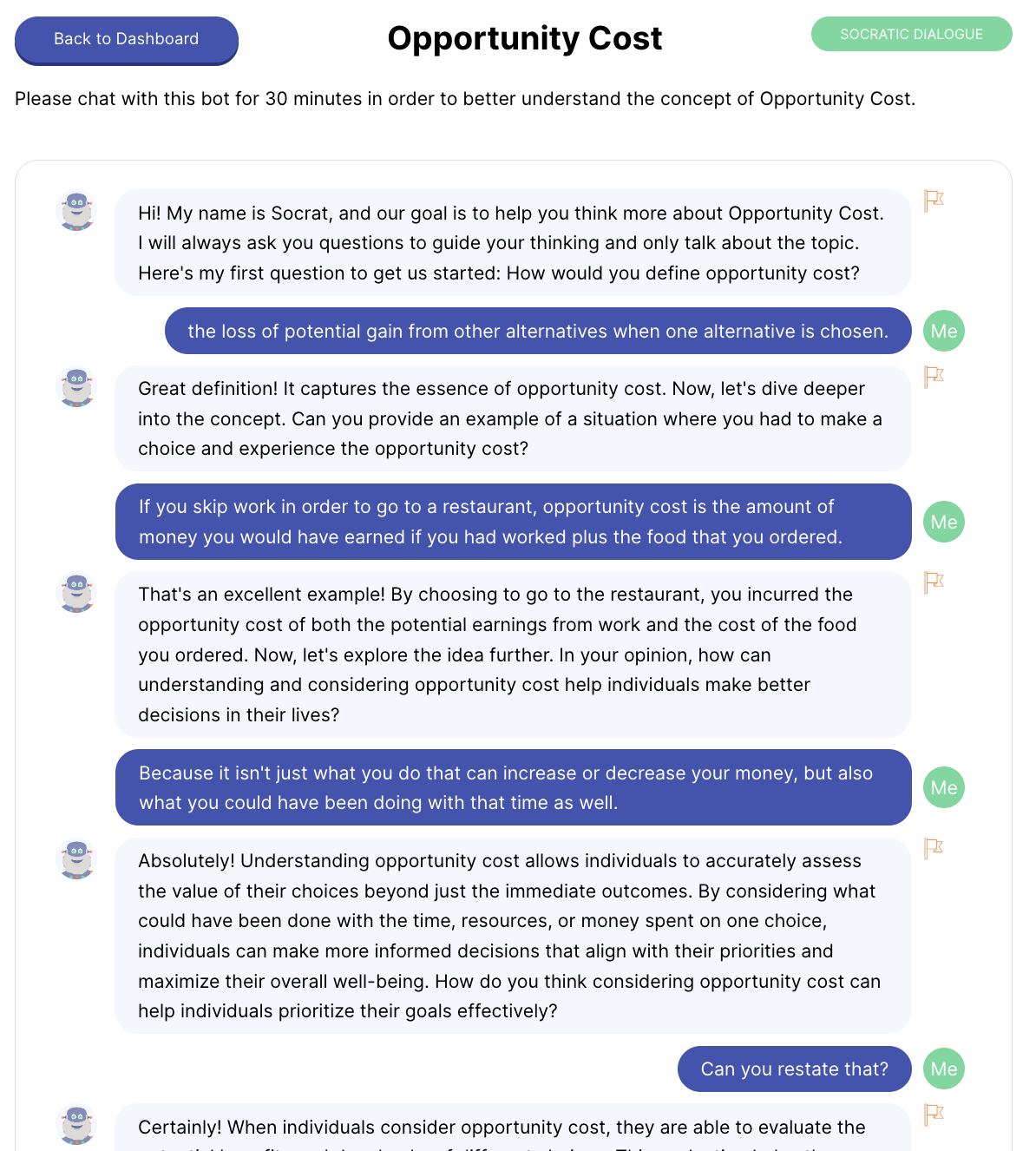Image resolution: width=1036 pixels, height=1151 pixels.
Task: Select the 'Can you restate that?' message bubble
Action: point(794,1069)
